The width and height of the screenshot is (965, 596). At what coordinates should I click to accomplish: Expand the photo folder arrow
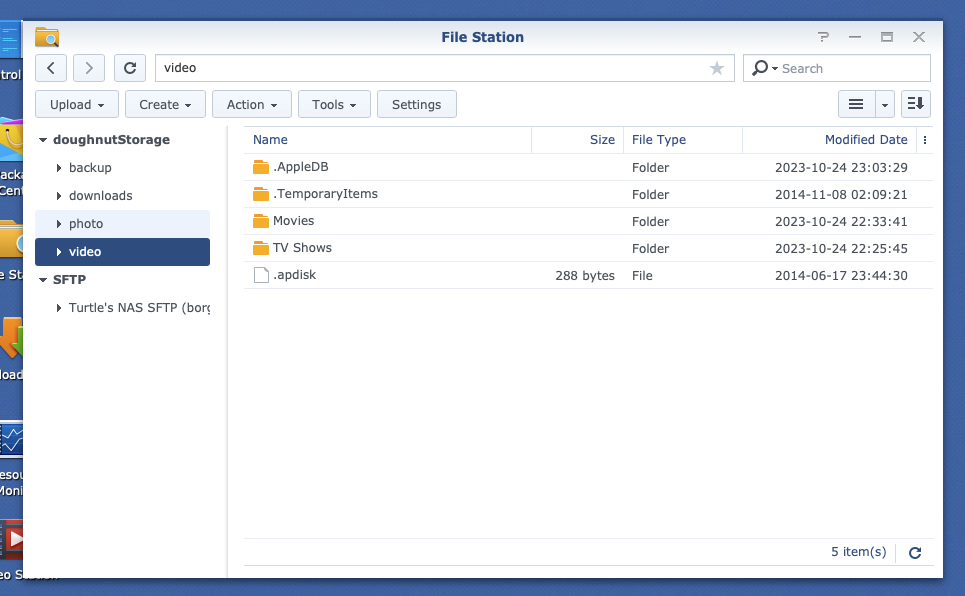tap(58, 224)
